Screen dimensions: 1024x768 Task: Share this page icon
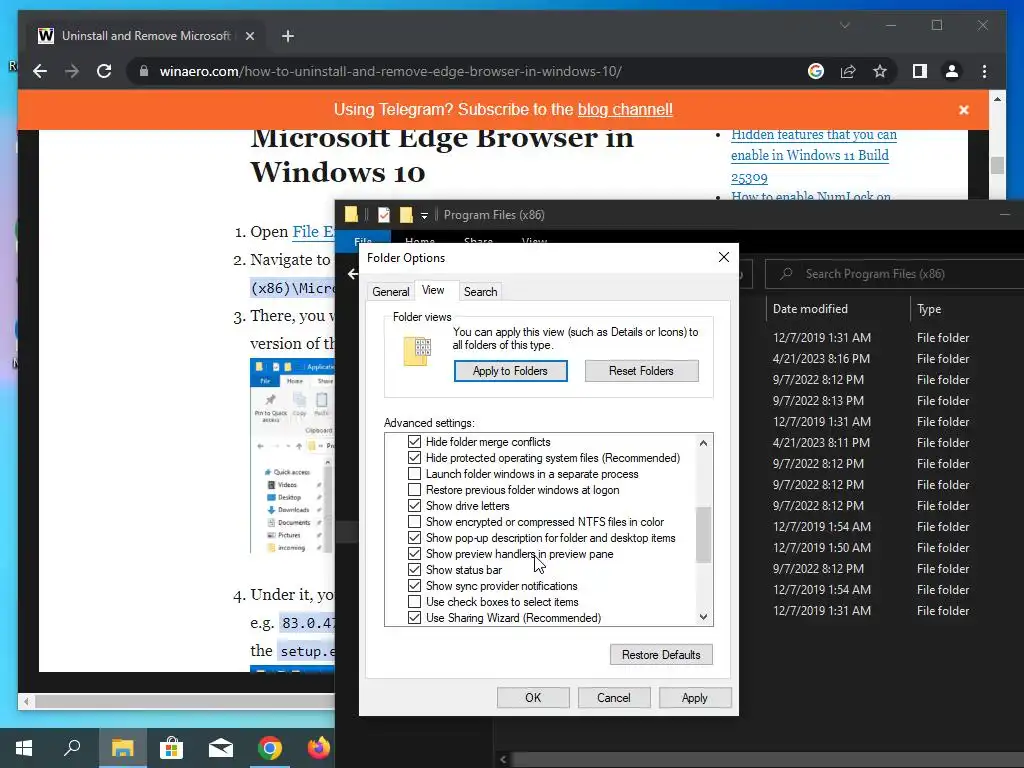pyautogui.click(x=848, y=71)
